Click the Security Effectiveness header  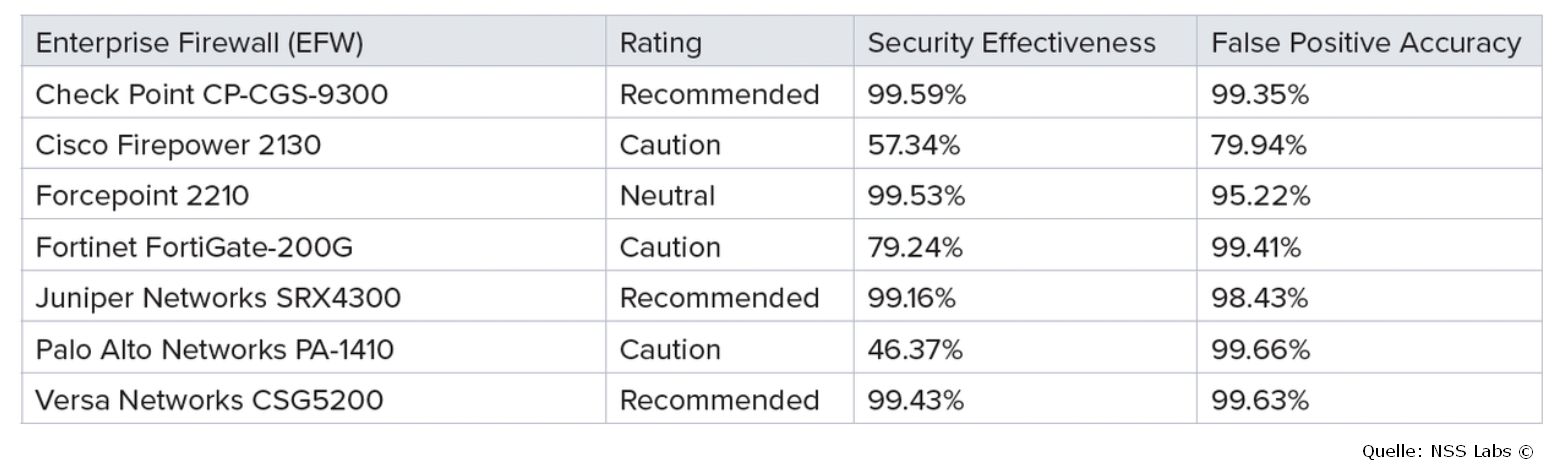point(1011,43)
